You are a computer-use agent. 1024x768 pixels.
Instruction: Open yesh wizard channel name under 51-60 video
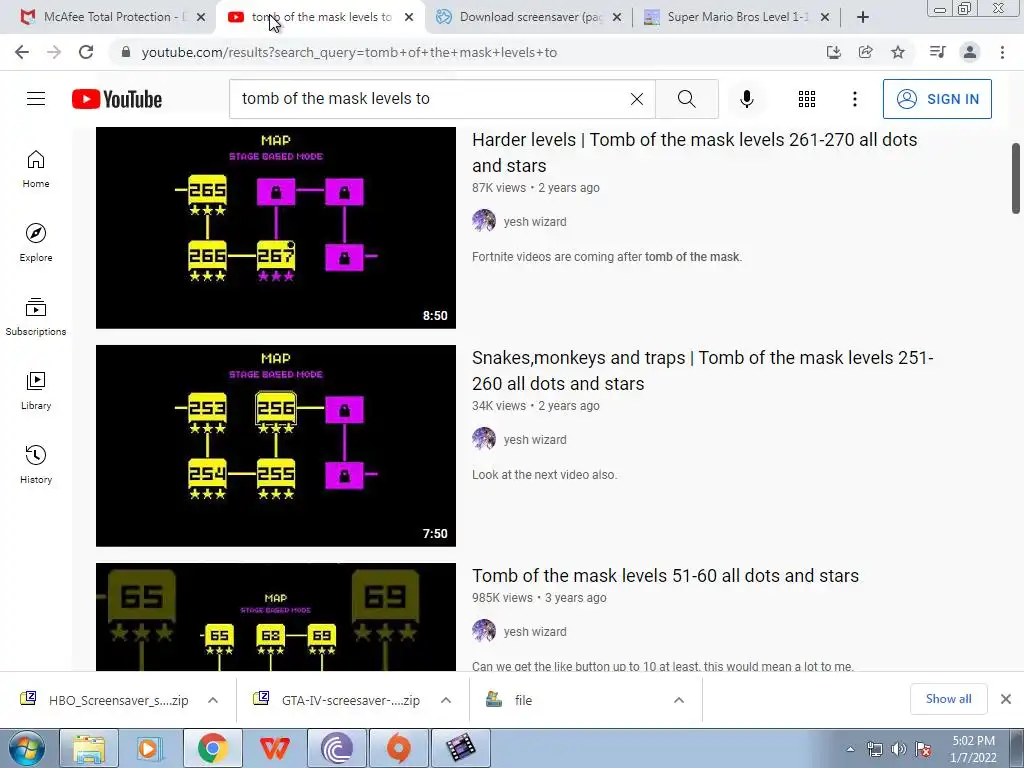(x=535, y=632)
